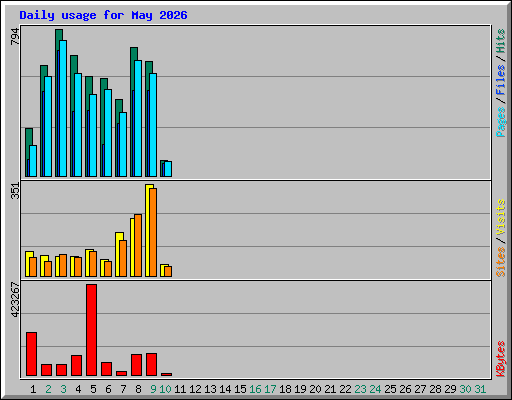The image size is (512, 400).
Task: Click the day 31 label on x-axis
Action: (x=480, y=389)
